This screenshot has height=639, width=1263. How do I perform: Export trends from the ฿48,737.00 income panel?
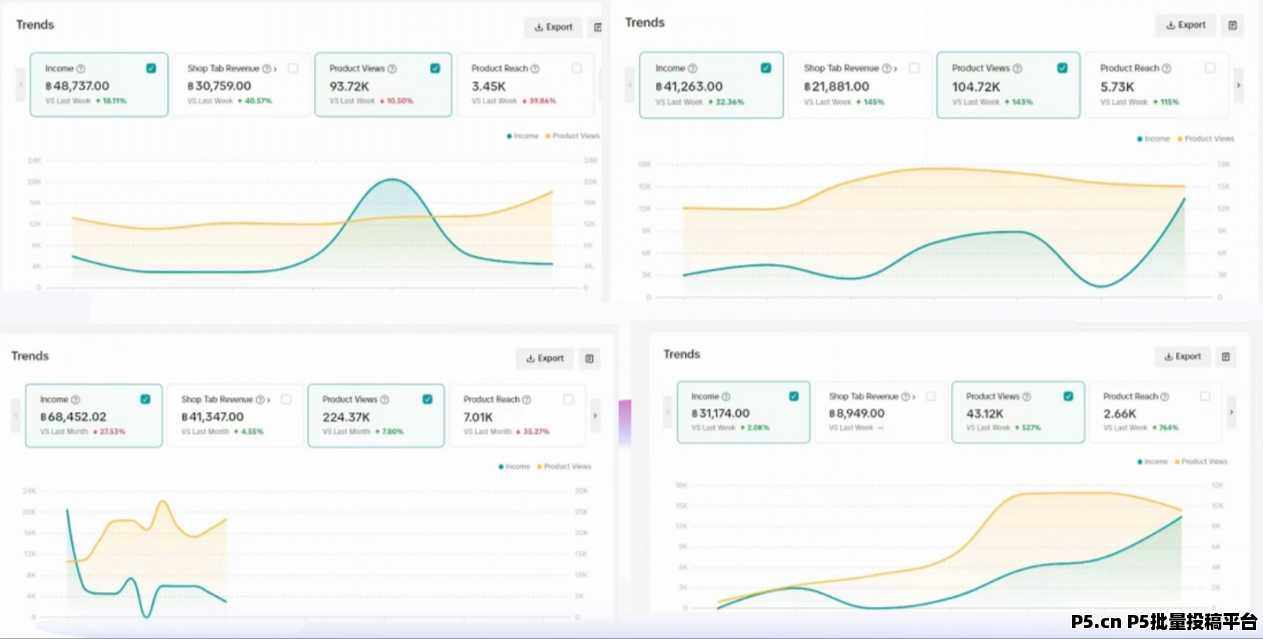point(553,28)
